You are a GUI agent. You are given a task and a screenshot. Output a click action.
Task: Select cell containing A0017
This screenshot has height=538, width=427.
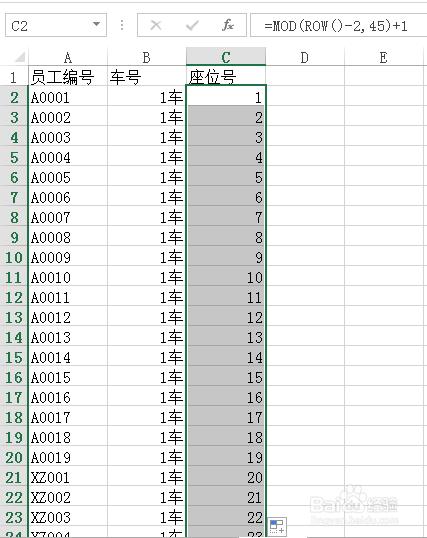pyautogui.click(x=68, y=417)
